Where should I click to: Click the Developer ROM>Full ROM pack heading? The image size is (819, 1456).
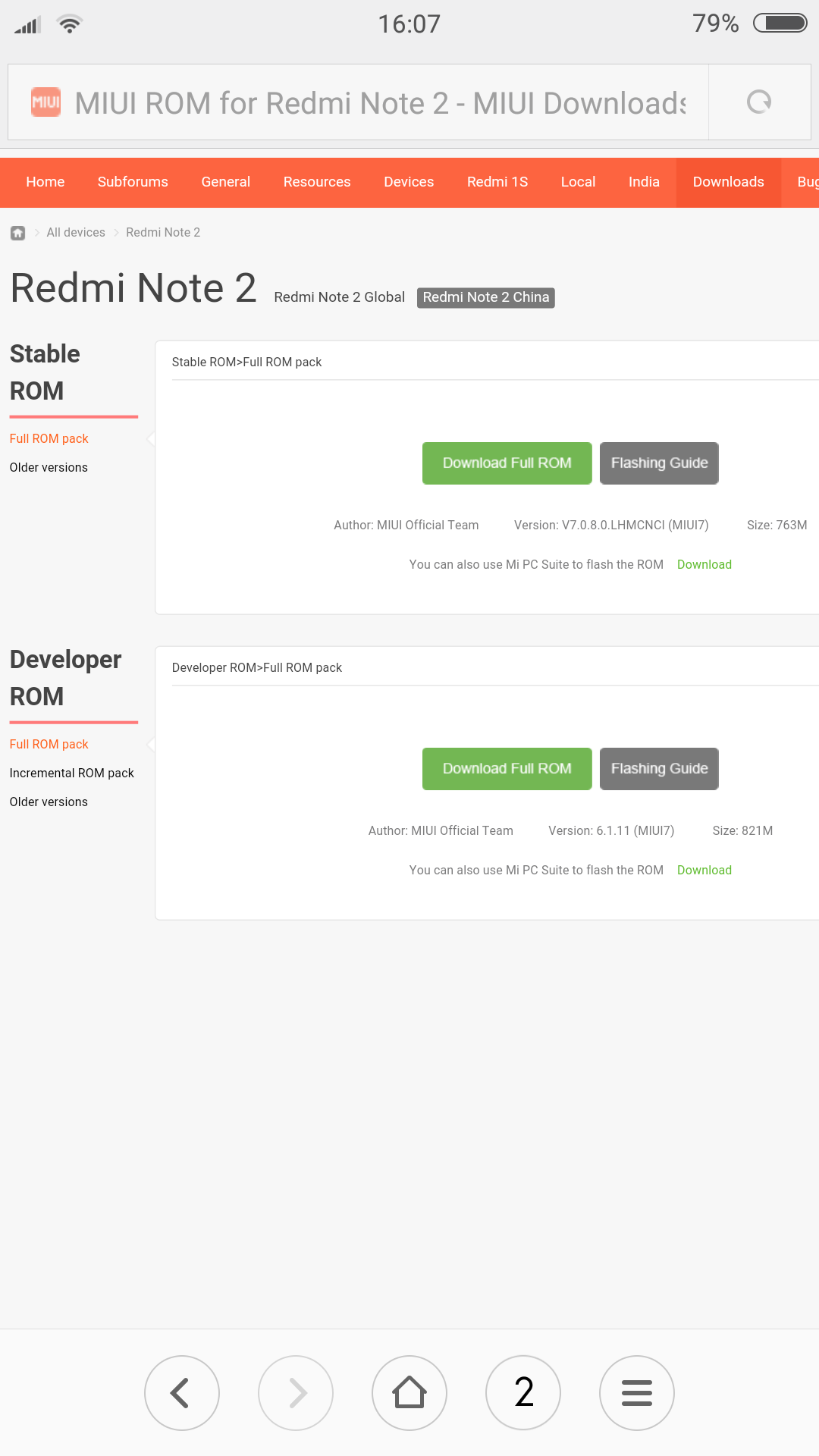[x=257, y=668]
